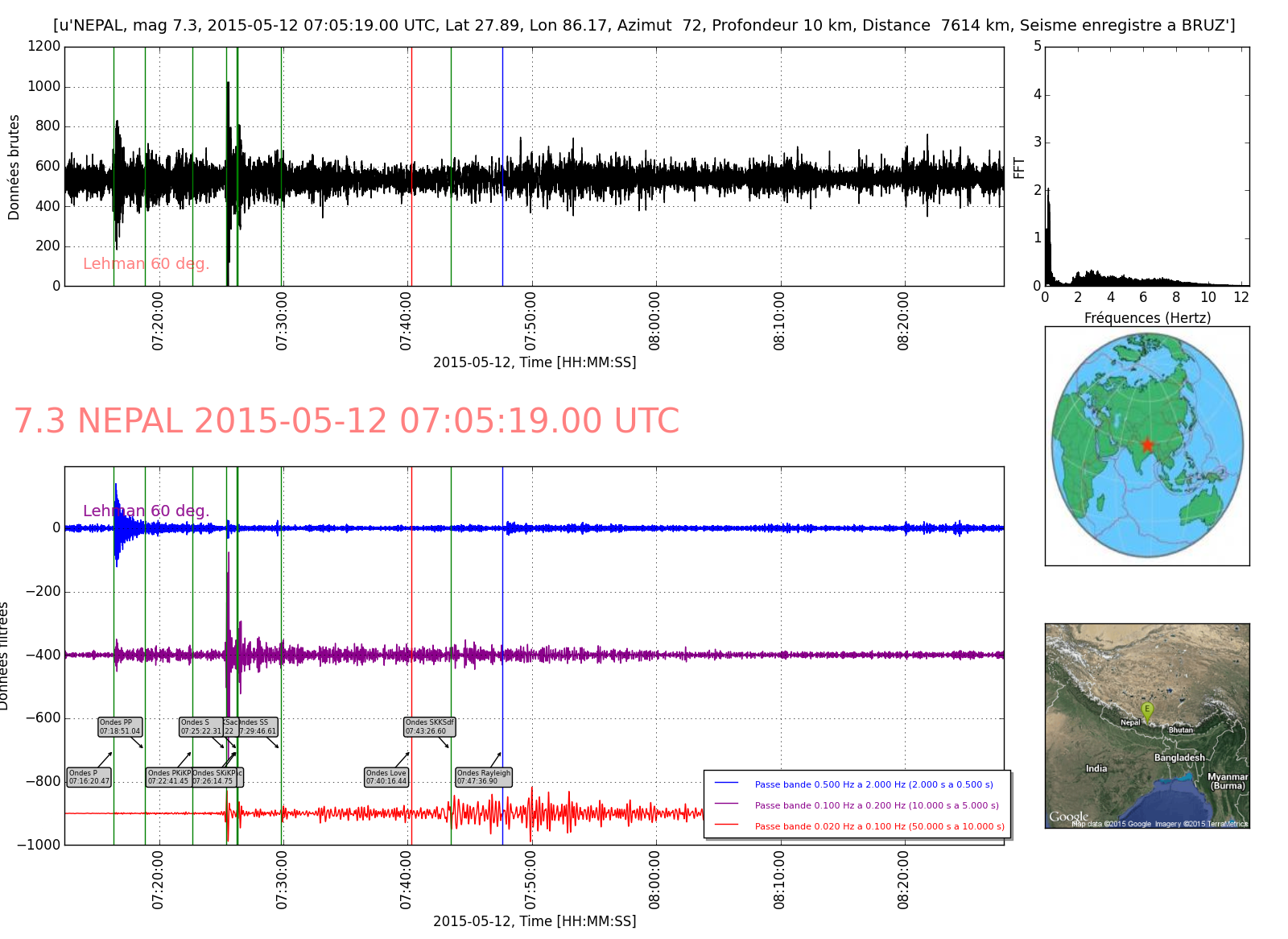Click blue 0.500 Hz legend line sample
This screenshot has width=1288, height=939.
pyautogui.click(x=726, y=784)
